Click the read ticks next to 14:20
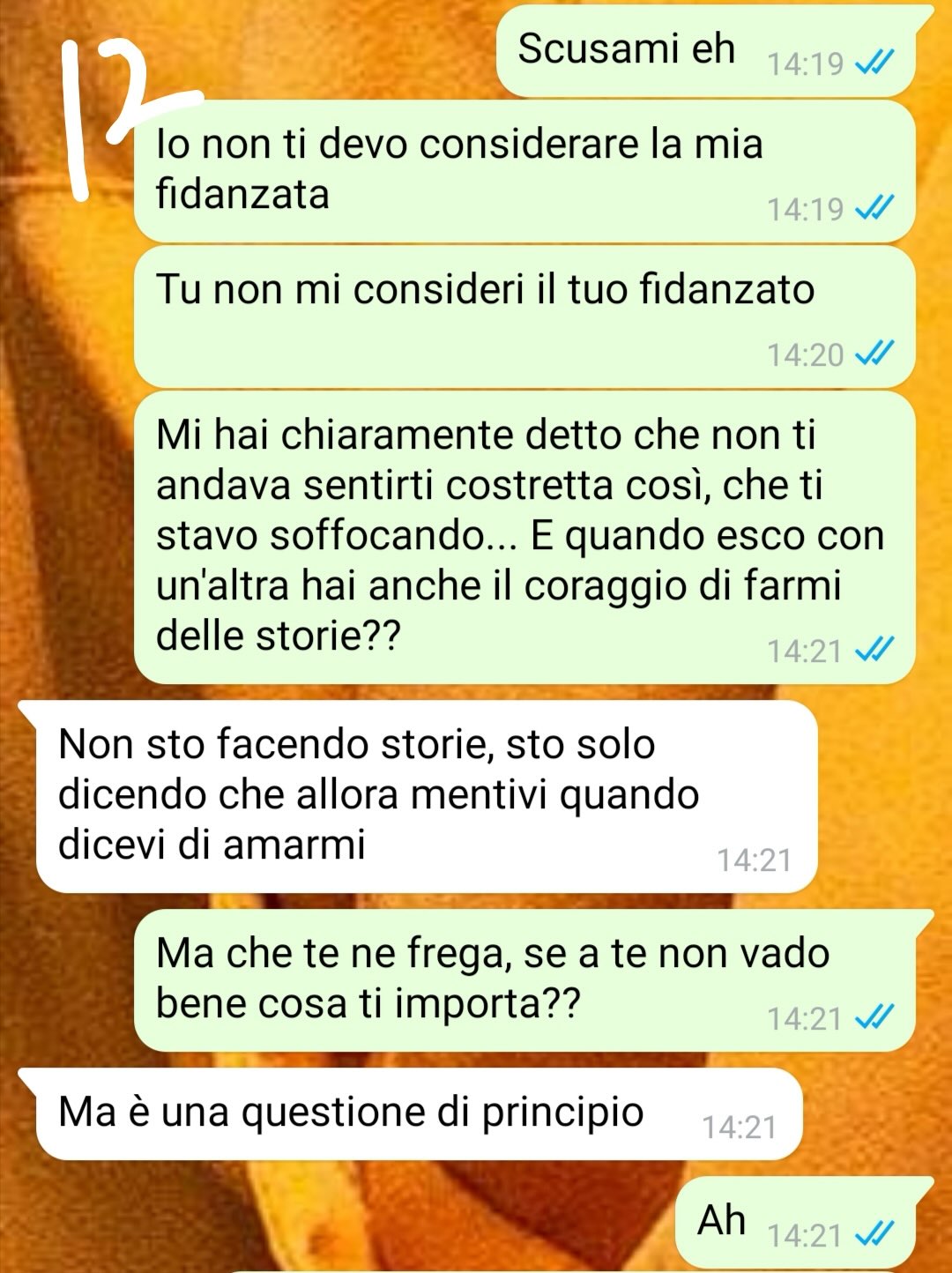The image size is (952, 1273). coord(874,354)
